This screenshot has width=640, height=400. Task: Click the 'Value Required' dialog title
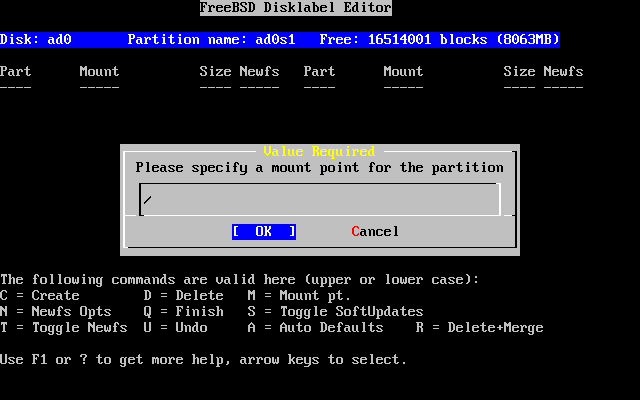(319, 151)
